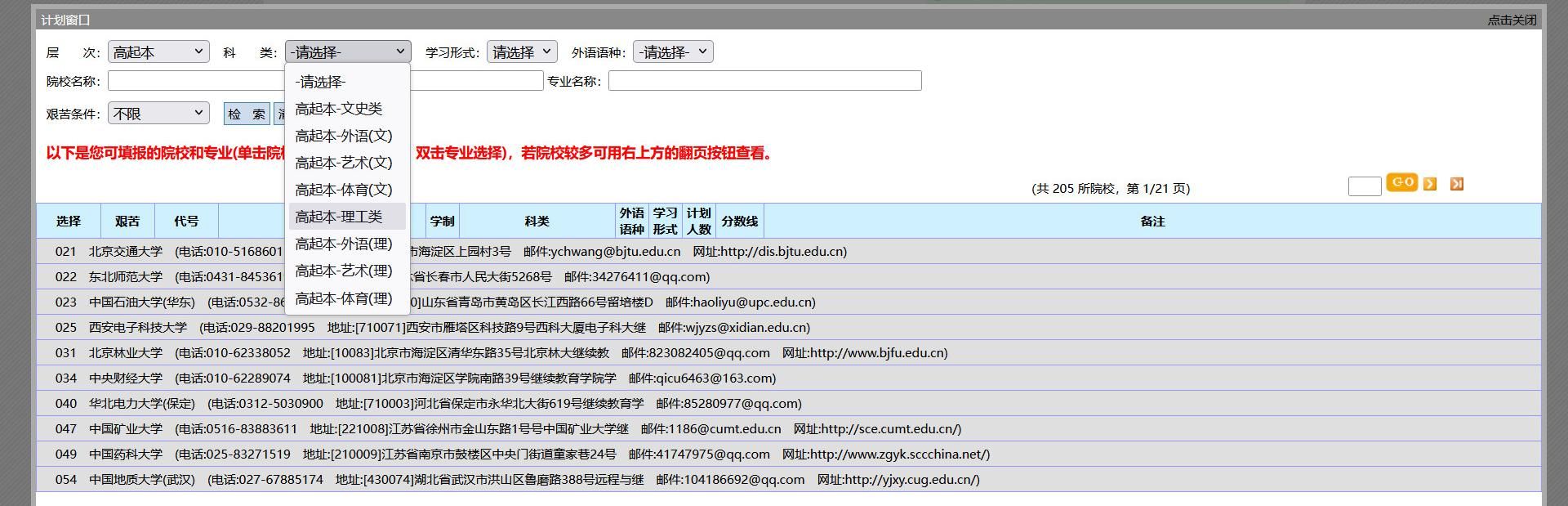Go to the next page arrow icon
This screenshot has width=1568, height=506.
tap(1429, 185)
